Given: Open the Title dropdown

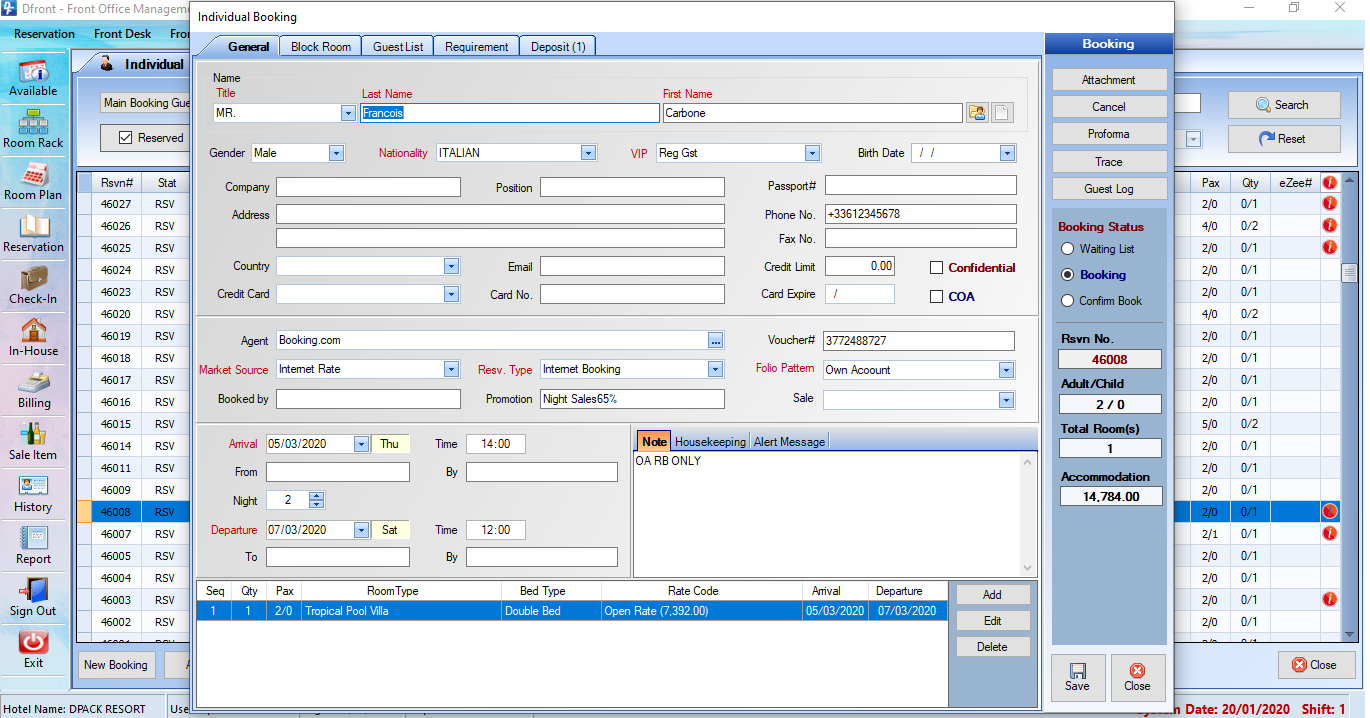Looking at the screenshot, I should coord(348,114).
